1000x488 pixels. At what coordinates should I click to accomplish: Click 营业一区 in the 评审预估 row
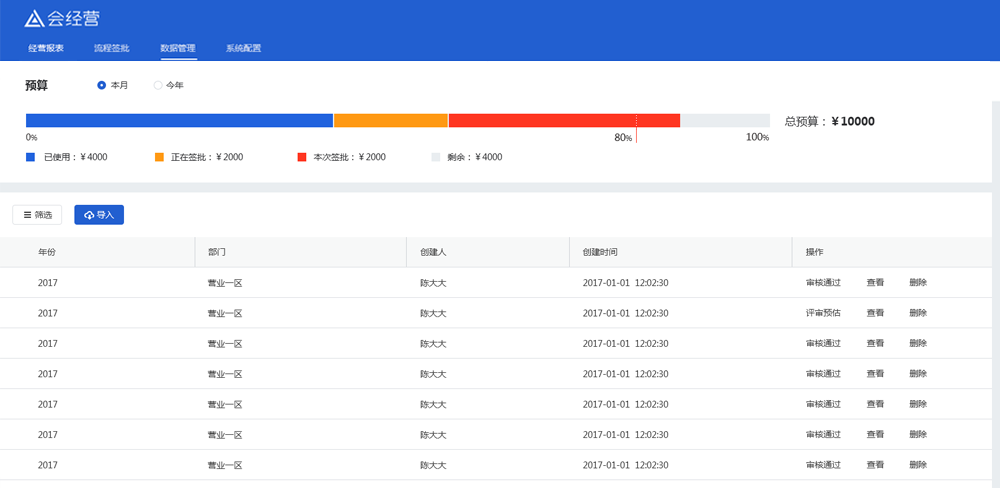click(x=225, y=313)
